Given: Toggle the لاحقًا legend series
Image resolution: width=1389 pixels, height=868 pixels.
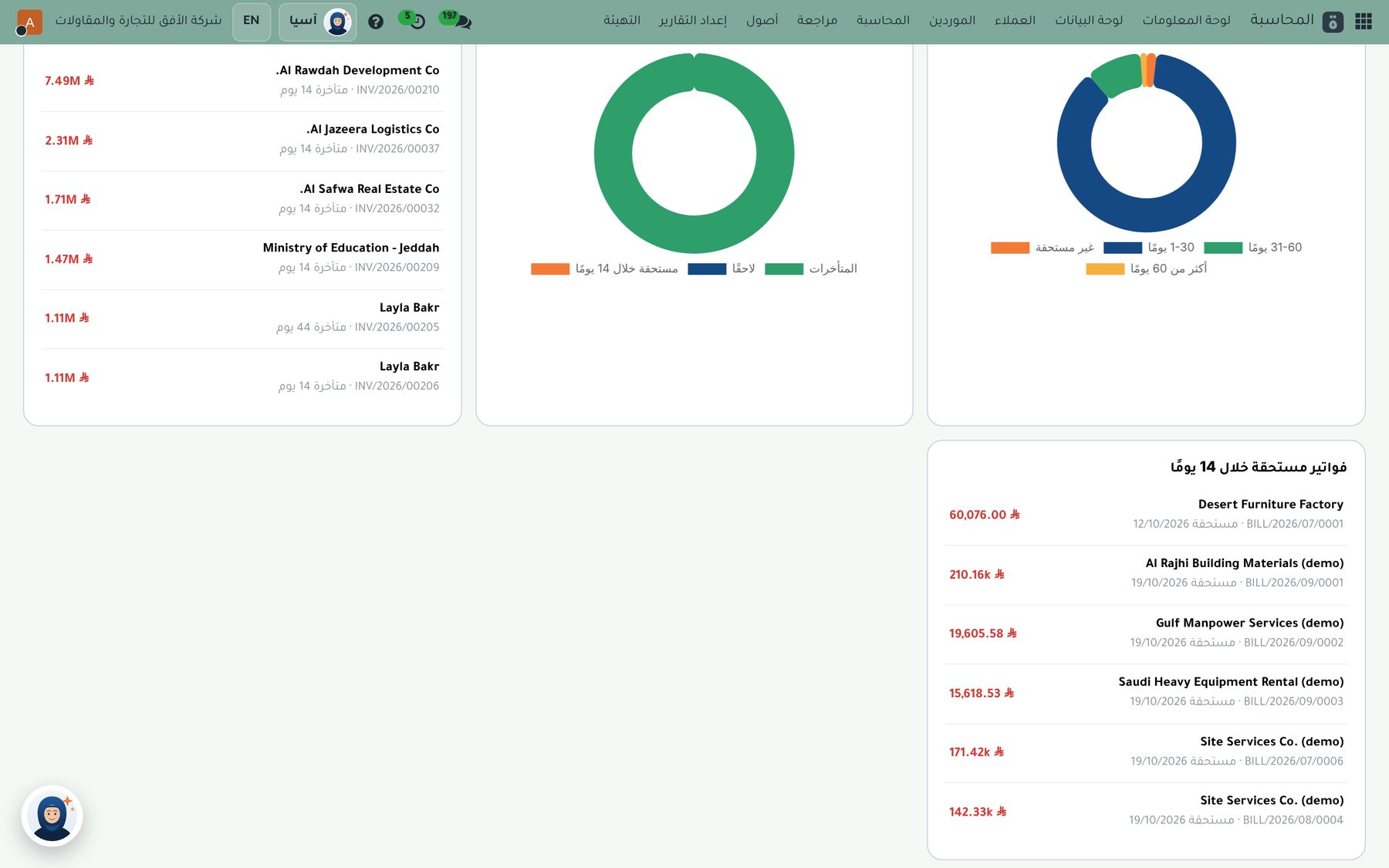Looking at the screenshot, I should click(722, 269).
